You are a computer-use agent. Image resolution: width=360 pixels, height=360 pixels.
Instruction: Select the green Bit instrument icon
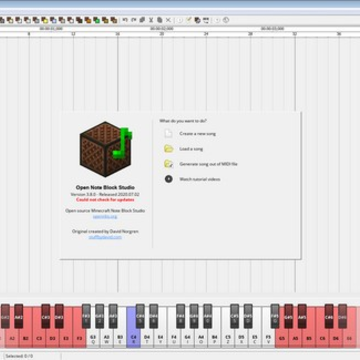click(x=97, y=20)
